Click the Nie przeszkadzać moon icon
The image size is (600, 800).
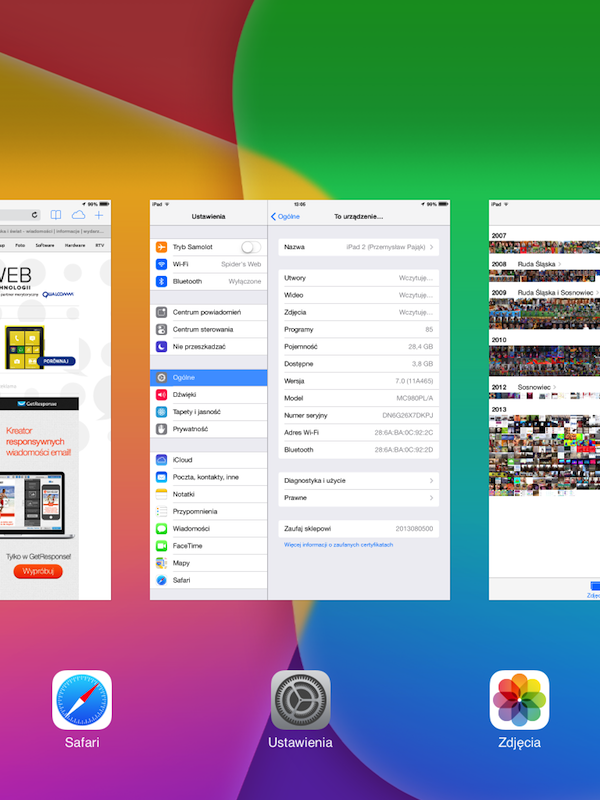point(161,347)
